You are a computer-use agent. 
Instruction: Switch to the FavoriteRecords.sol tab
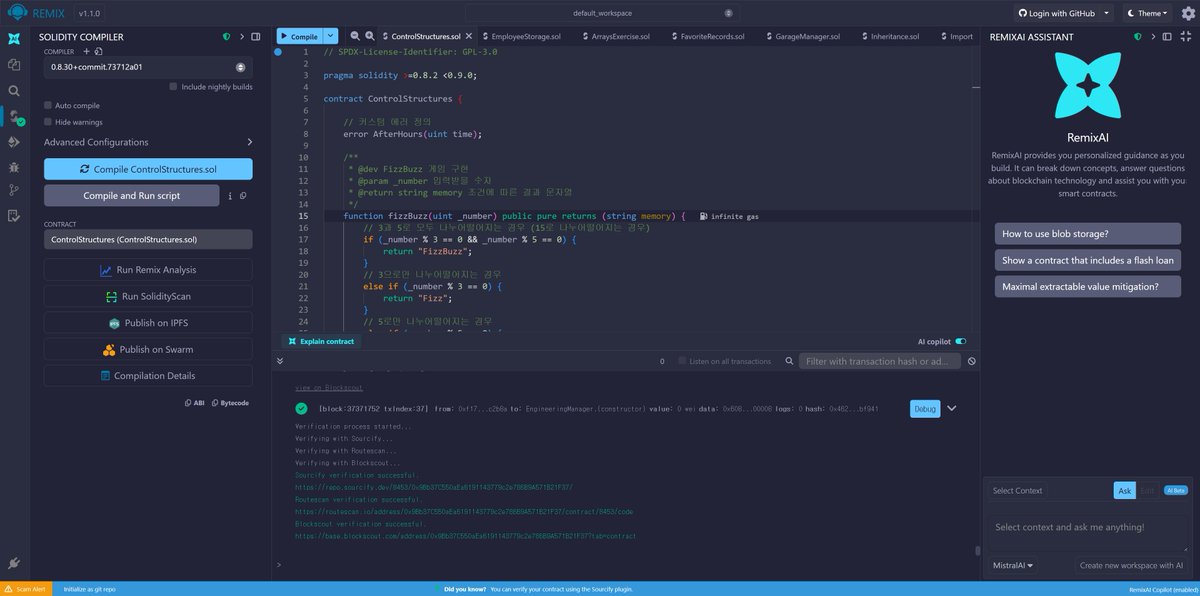[707, 36]
